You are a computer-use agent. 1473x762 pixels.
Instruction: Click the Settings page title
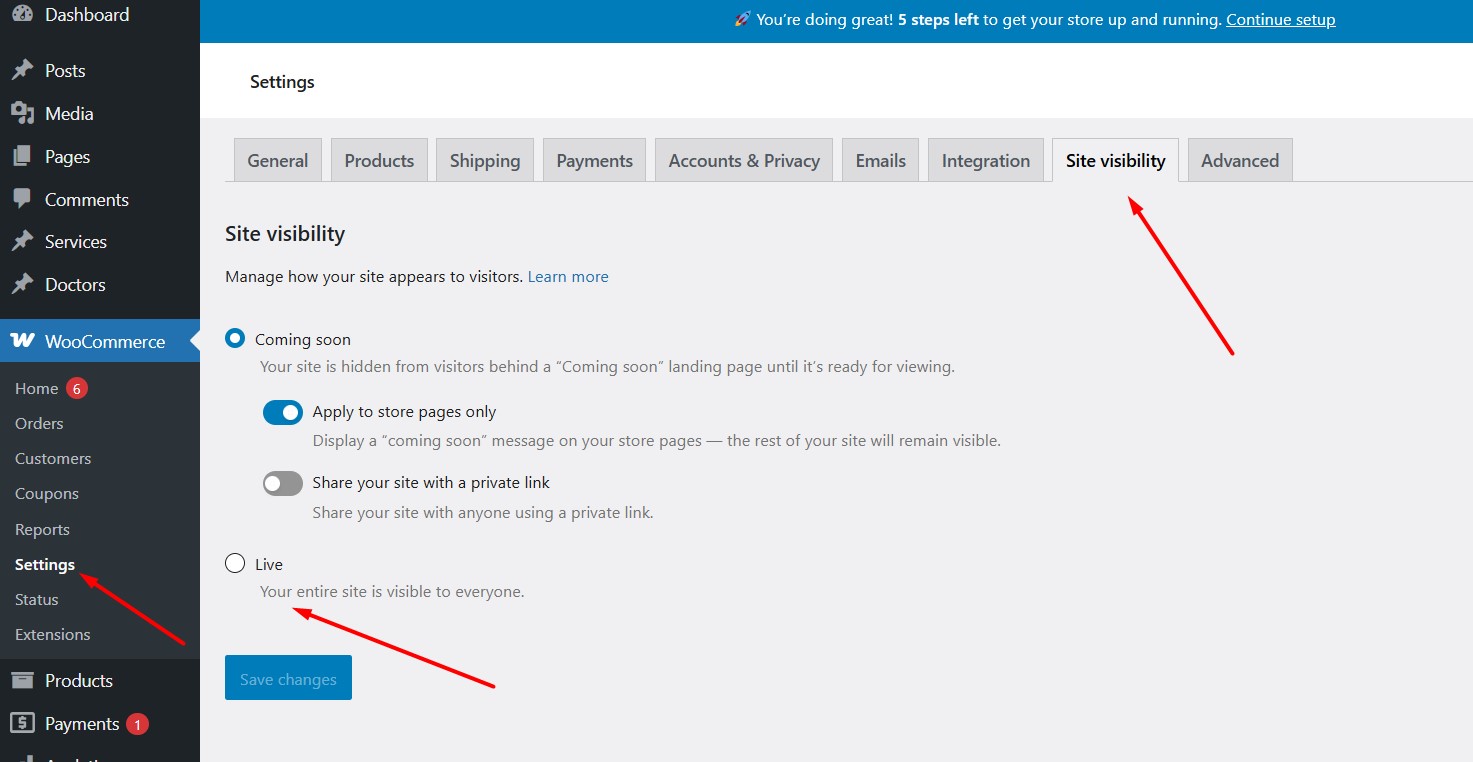pos(282,82)
